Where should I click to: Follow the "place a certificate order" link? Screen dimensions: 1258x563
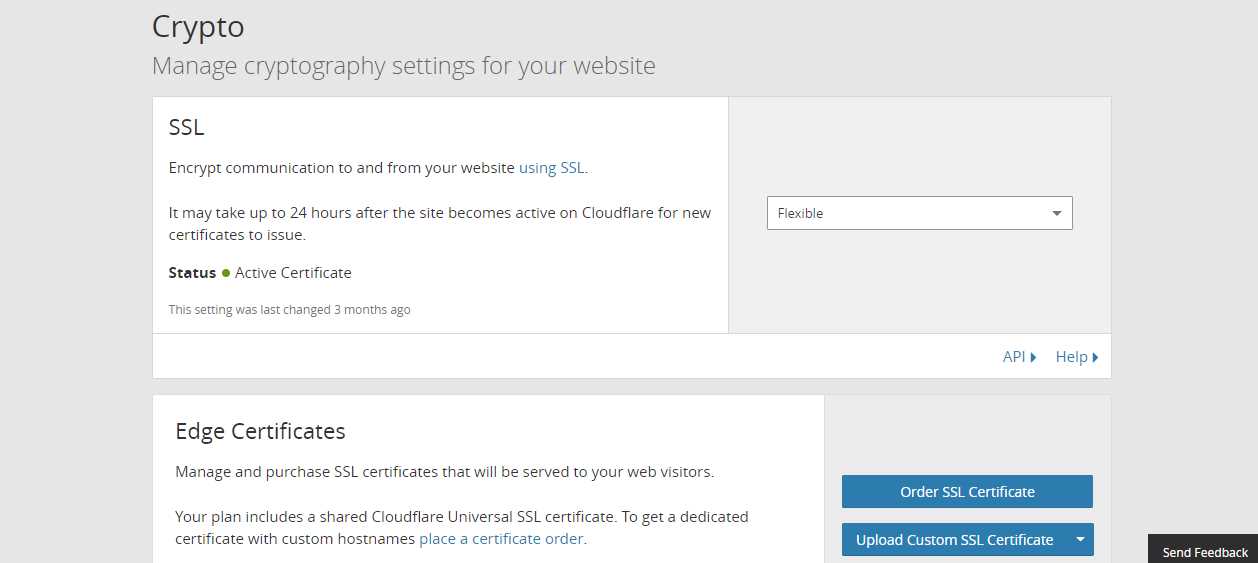point(501,539)
